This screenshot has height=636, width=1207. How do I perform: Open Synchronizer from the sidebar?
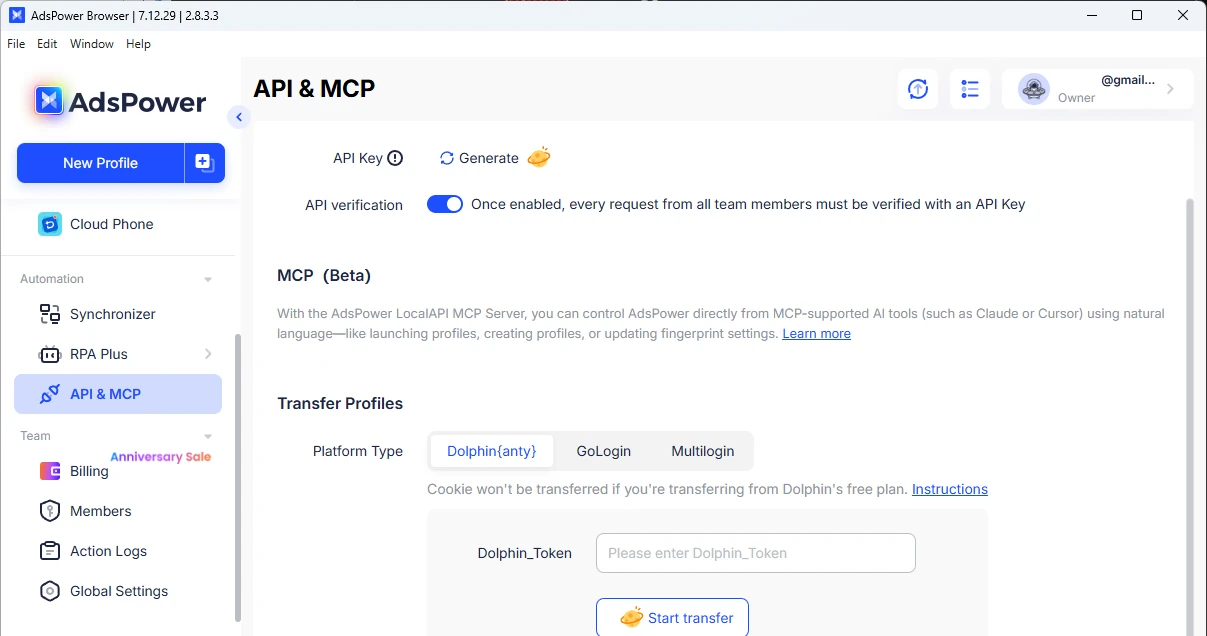pyautogui.click(x=112, y=314)
